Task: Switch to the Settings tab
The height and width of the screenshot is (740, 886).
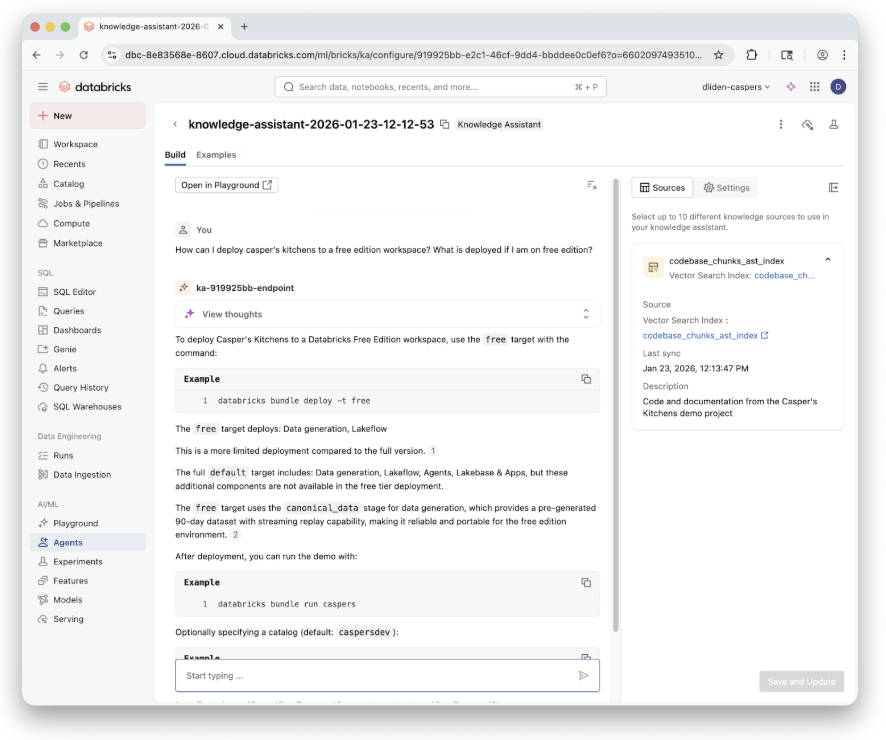Action: click(x=726, y=187)
